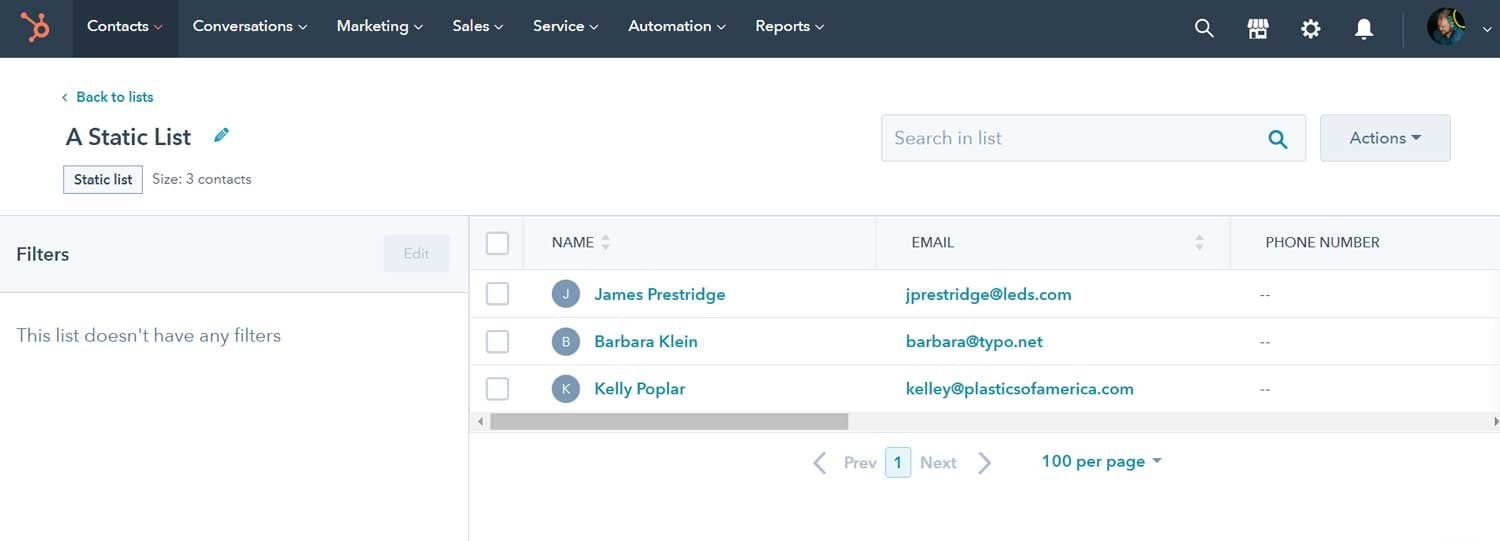Click email jprestridge@leds.com

989,294
